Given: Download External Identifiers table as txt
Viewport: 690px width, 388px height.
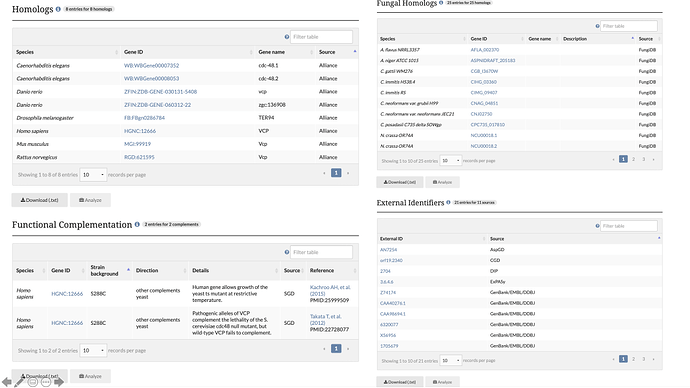Looking at the screenshot, I should click(x=400, y=382).
